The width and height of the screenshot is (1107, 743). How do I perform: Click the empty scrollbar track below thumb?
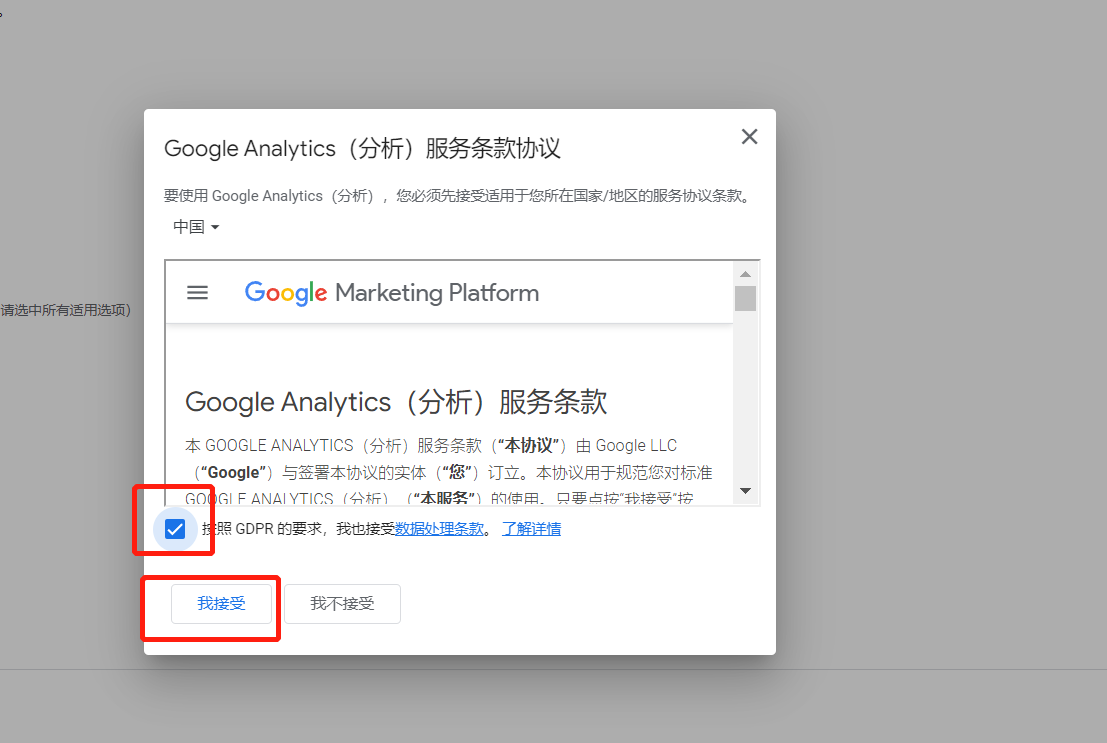[x=745, y=396]
